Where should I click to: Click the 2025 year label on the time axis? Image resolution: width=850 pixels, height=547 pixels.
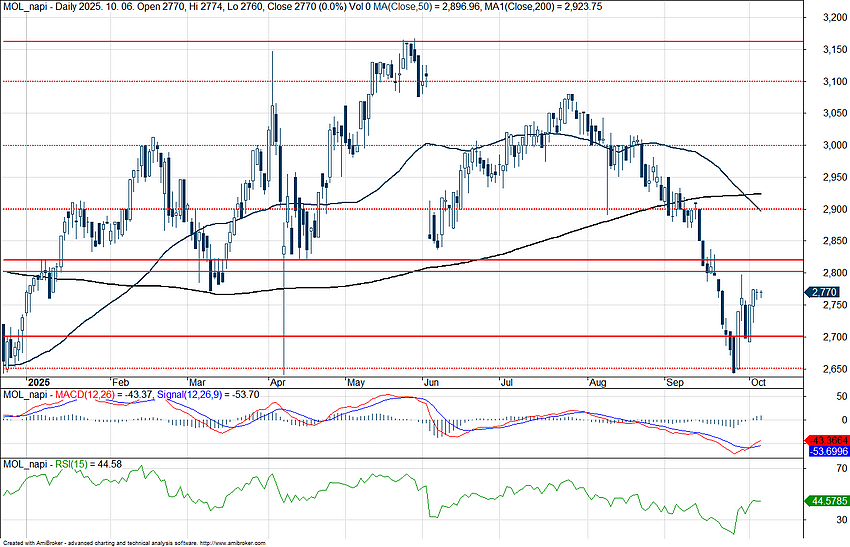point(39,382)
